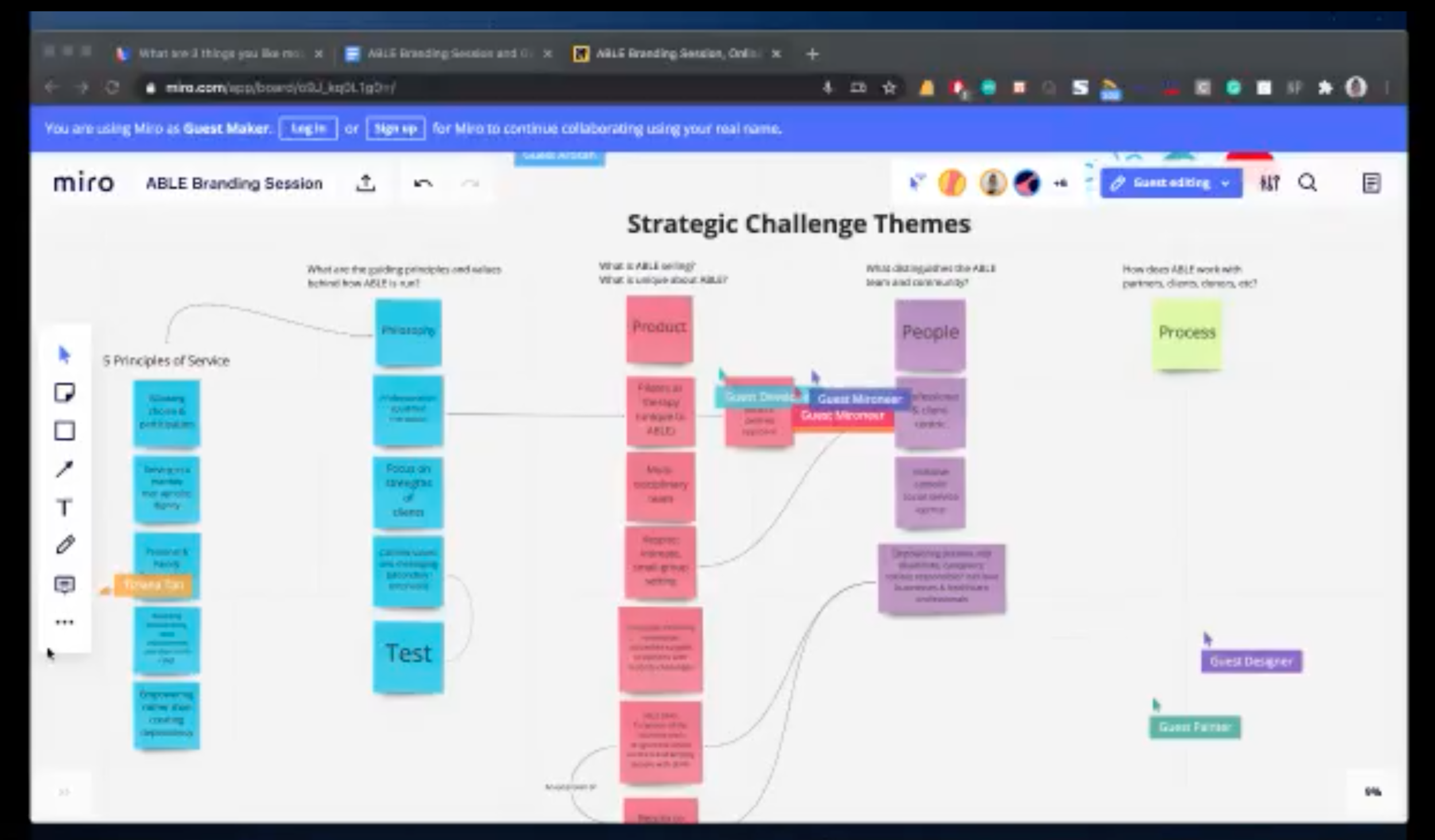The width and height of the screenshot is (1435, 840).
Task: Expand the bottom-left panel chevrons
Action: pos(64,792)
